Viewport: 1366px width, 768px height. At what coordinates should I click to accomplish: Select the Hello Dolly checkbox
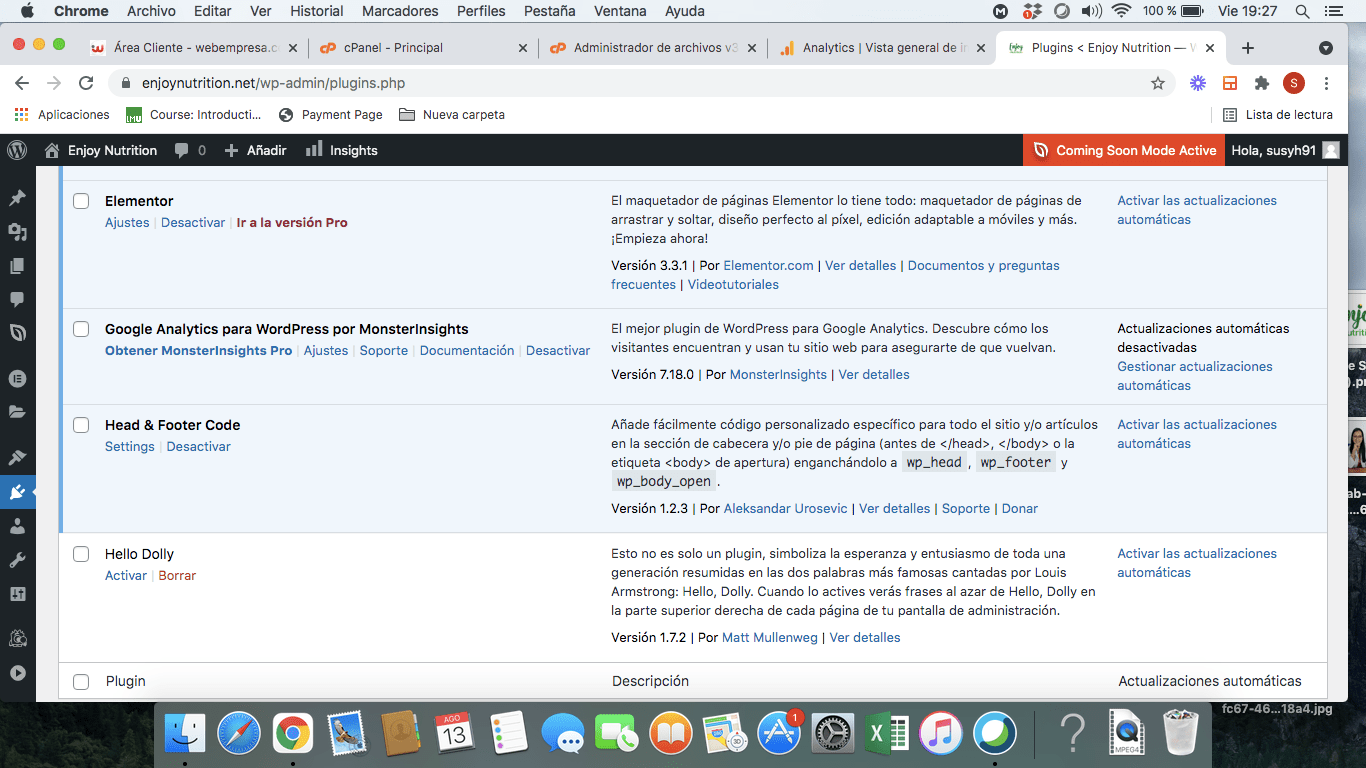tap(81, 554)
